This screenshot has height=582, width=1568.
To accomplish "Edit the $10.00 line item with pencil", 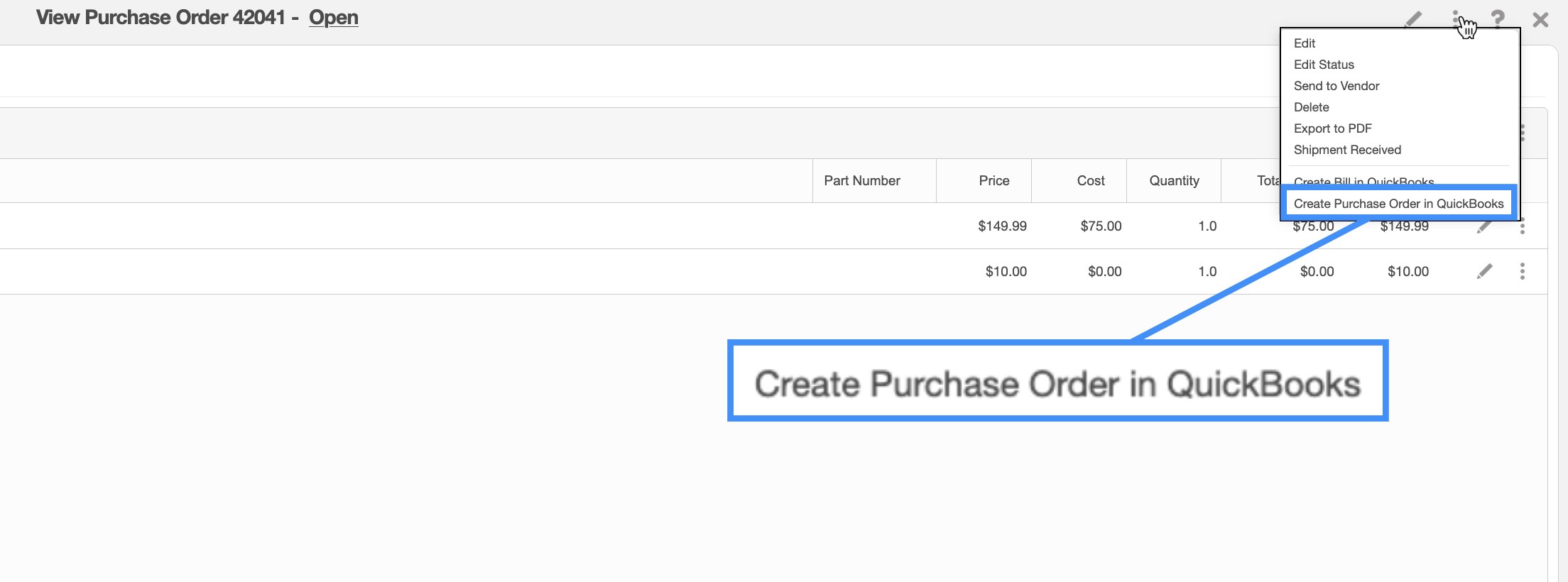I will tap(1484, 271).
